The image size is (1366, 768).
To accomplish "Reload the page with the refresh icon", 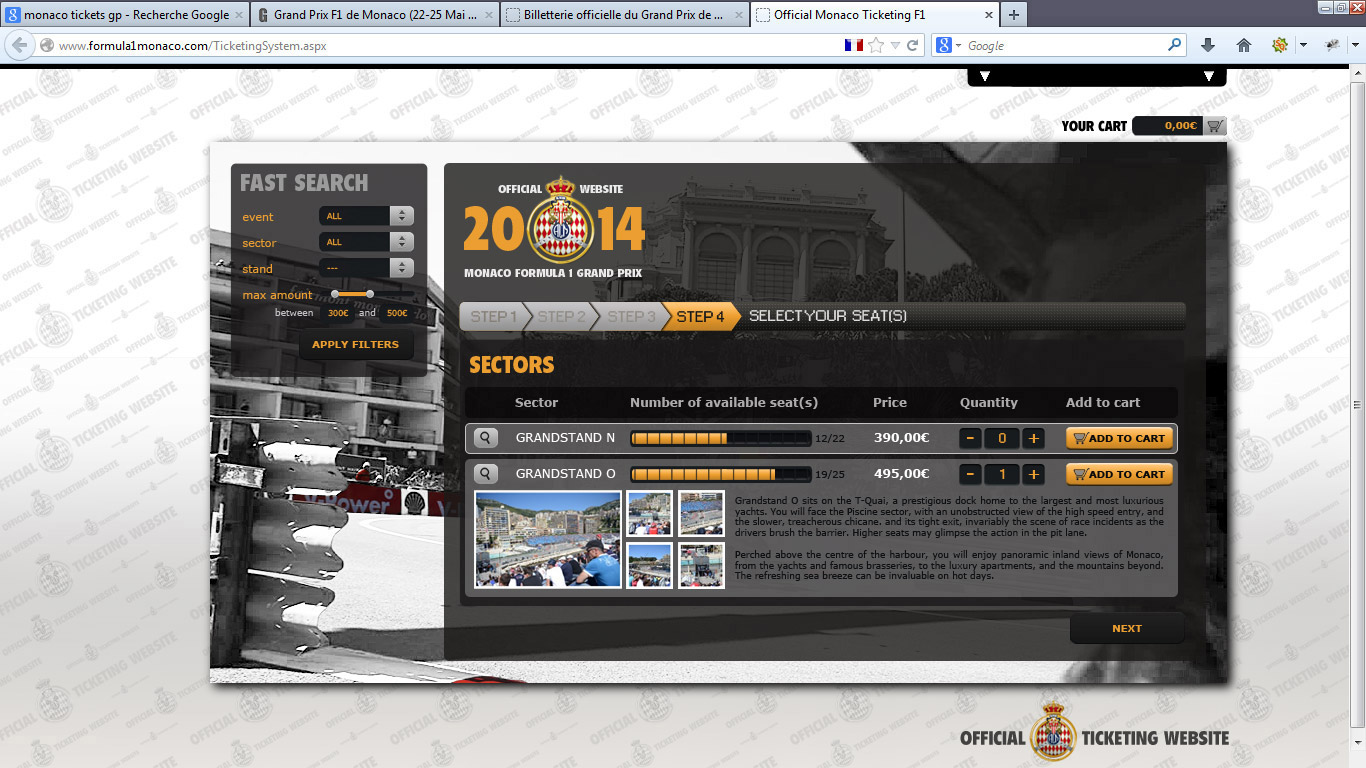I will click(x=912, y=45).
